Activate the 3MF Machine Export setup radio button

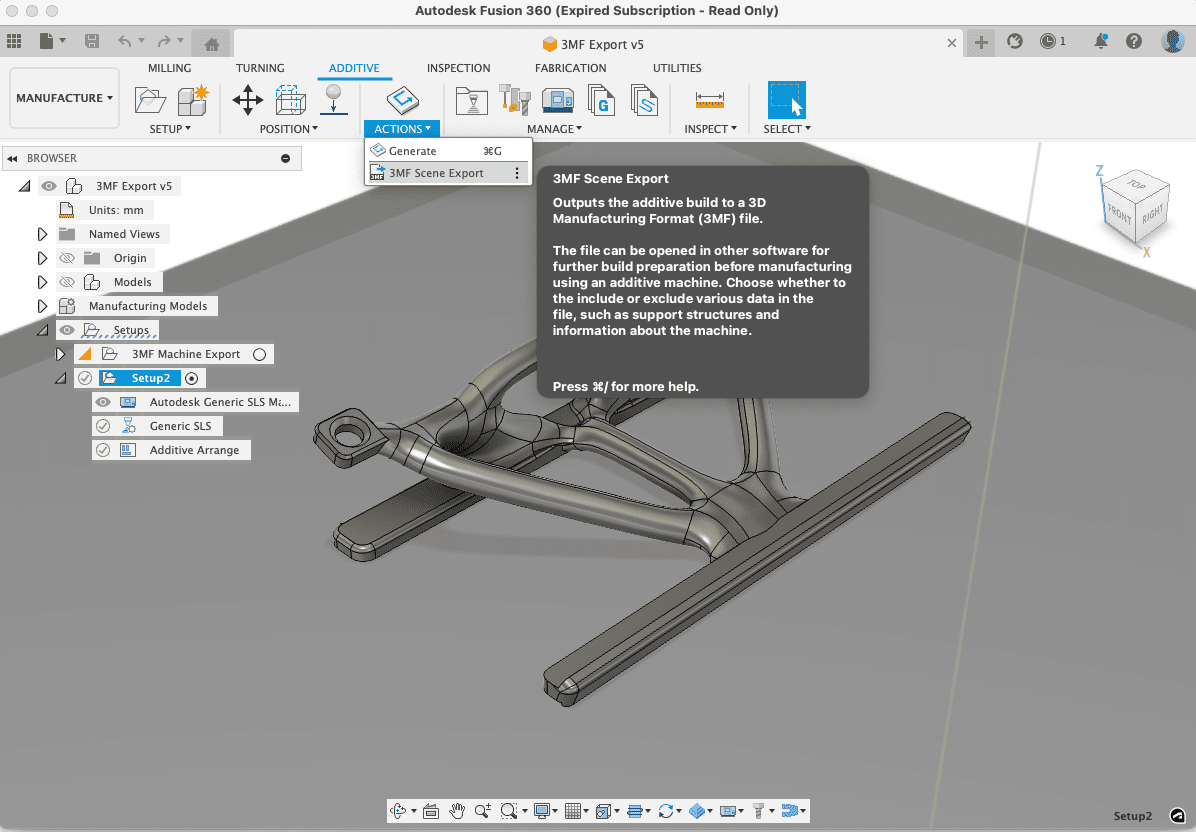(x=259, y=354)
